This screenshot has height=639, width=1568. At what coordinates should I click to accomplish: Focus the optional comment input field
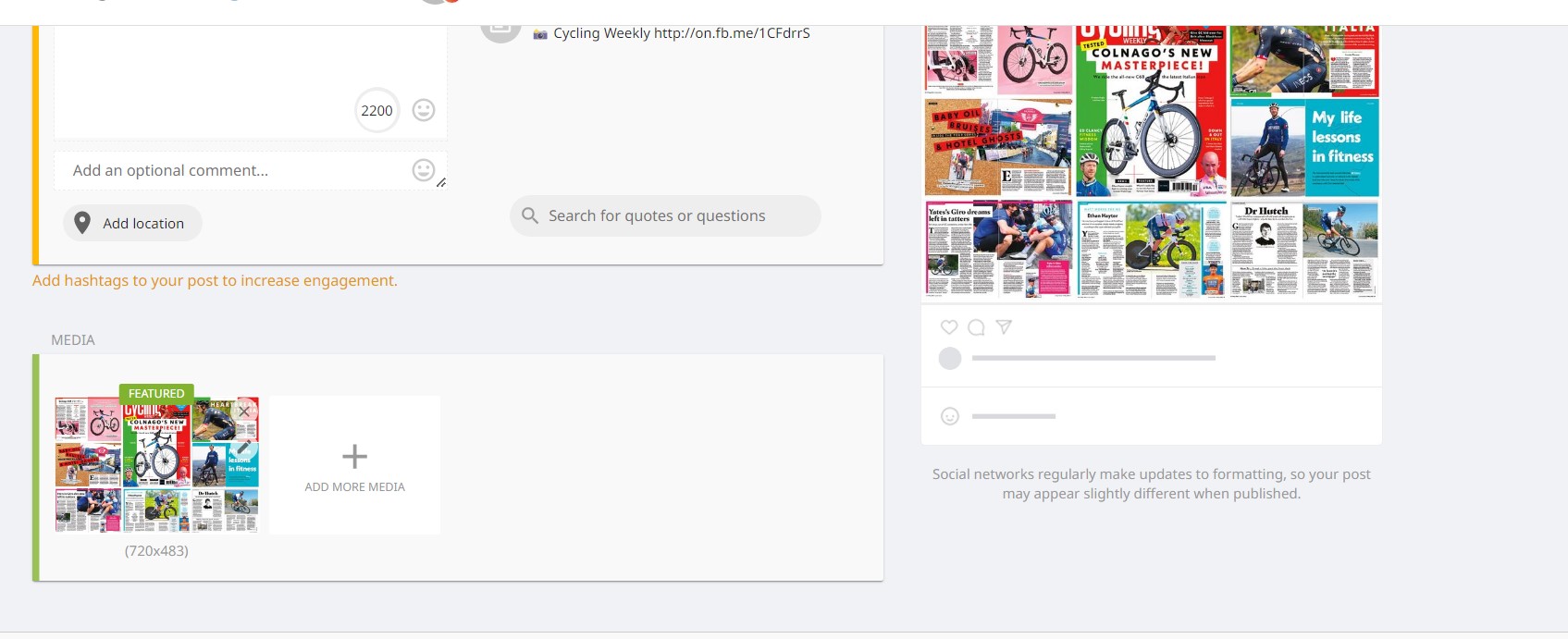250,170
